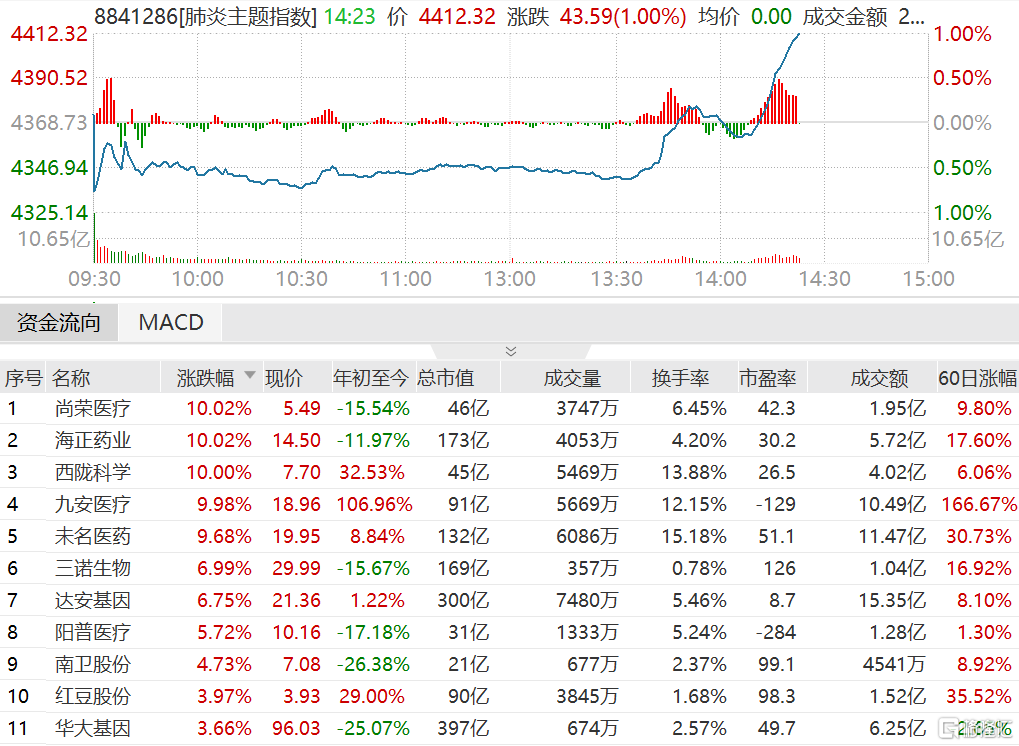Switch to the 资金流向 tab
Image resolution: width=1019 pixels, height=746 pixels.
coord(58,322)
